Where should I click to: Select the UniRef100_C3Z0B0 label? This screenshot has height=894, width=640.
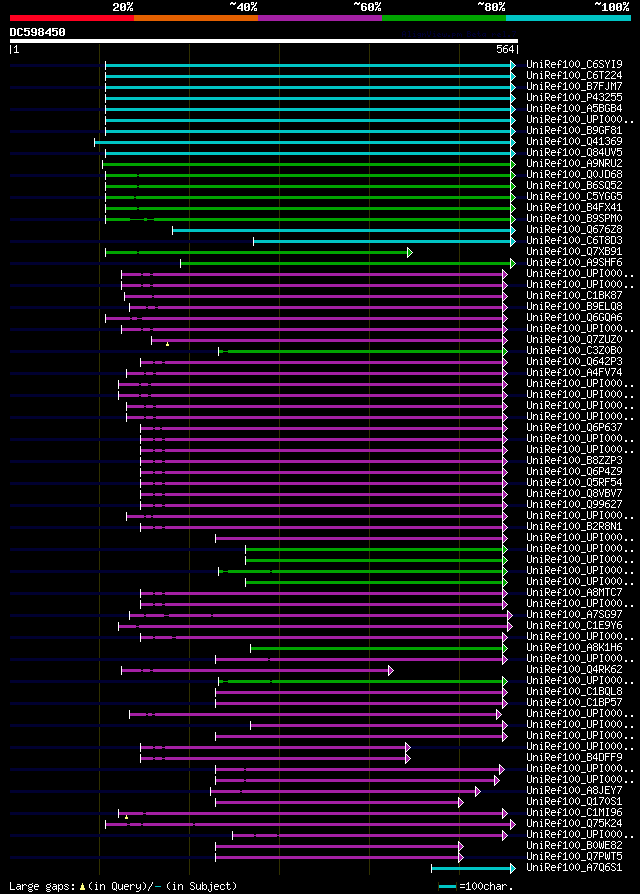[x=574, y=351]
